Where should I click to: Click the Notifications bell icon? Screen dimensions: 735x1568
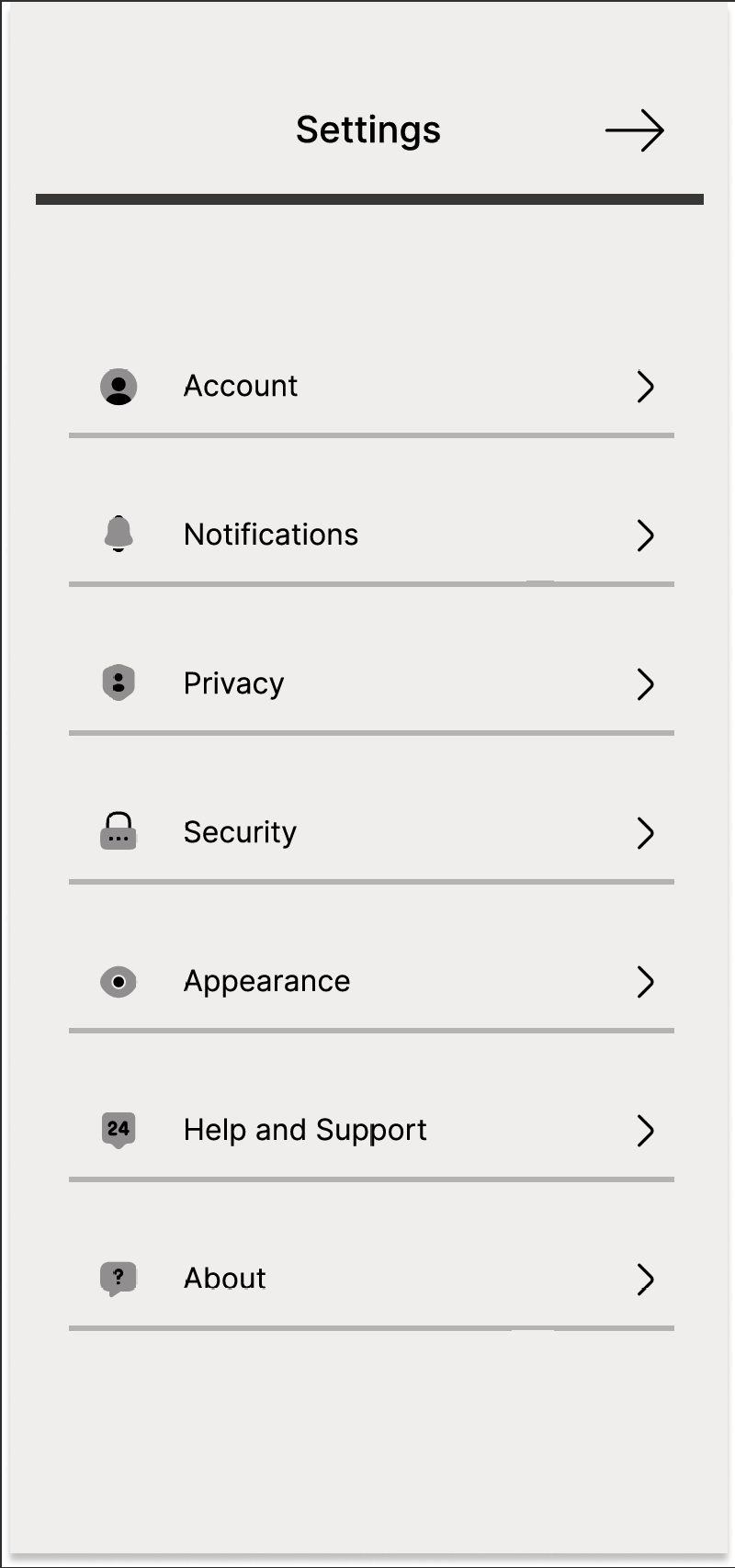(x=119, y=534)
